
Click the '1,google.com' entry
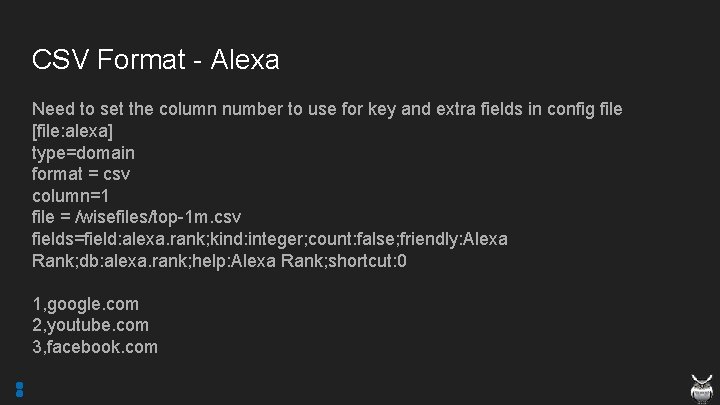coord(85,304)
